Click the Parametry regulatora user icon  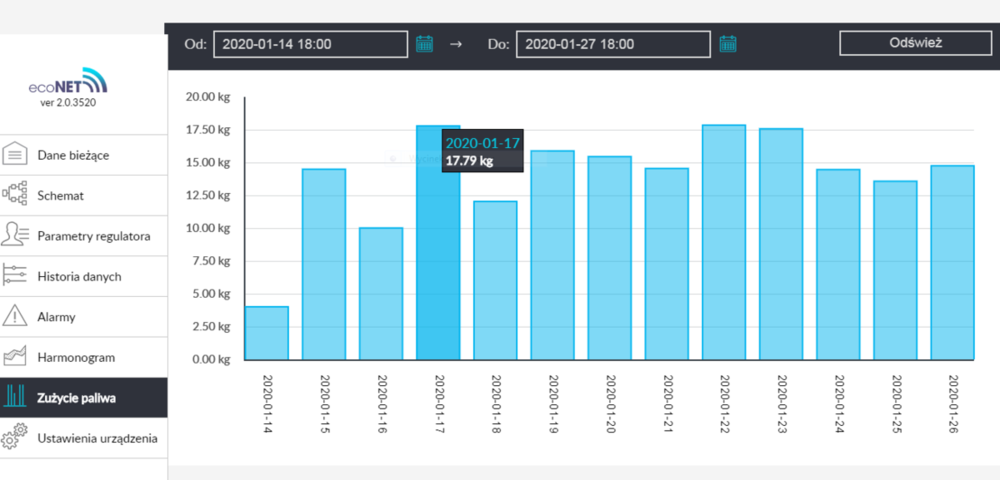(x=15, y=236)
